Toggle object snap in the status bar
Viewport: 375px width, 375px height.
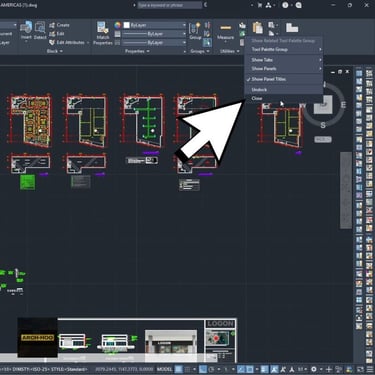point(249,369)
